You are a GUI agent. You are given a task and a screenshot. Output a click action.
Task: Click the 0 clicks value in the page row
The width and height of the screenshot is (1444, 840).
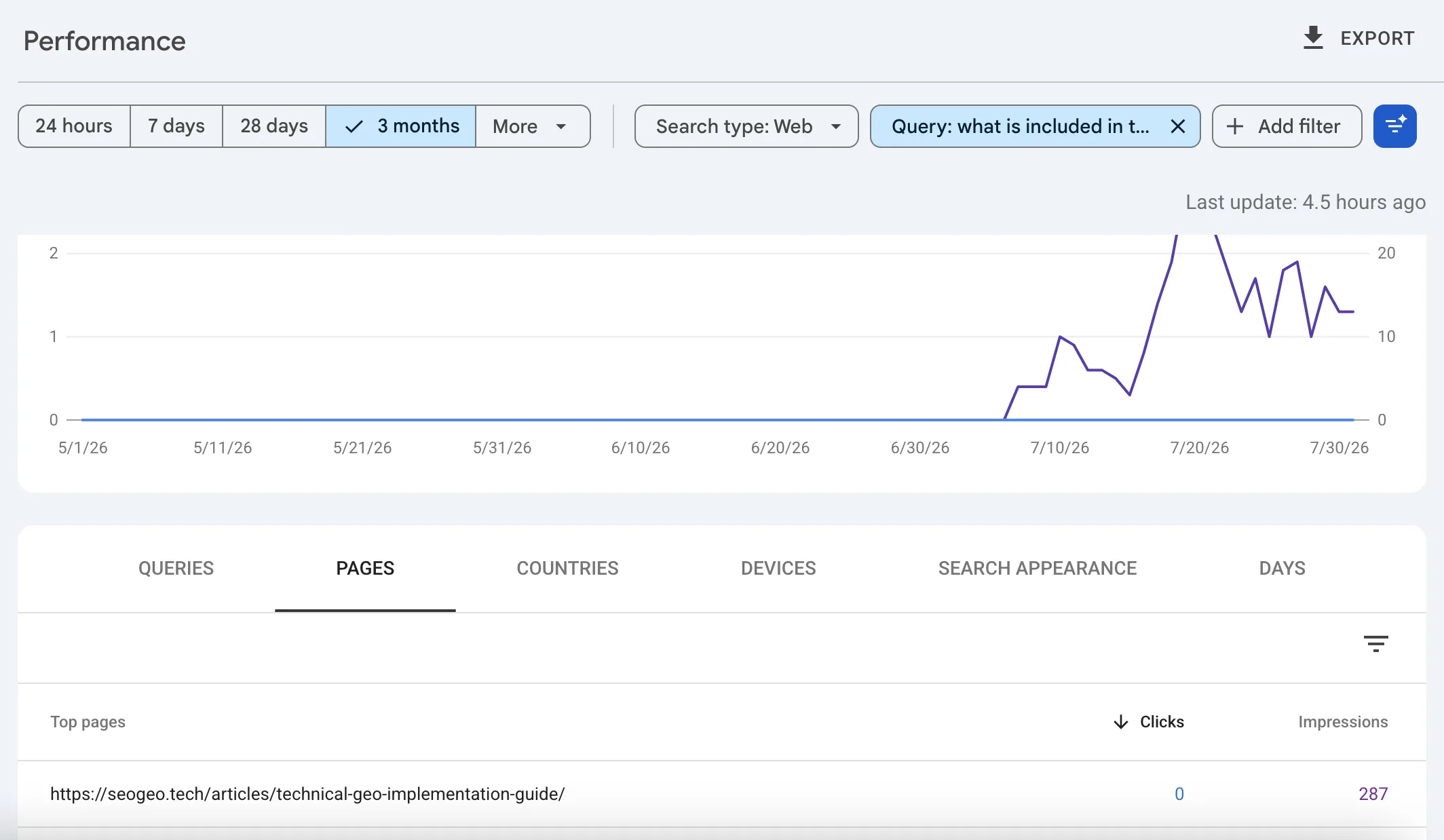(x=1179, y=794)
